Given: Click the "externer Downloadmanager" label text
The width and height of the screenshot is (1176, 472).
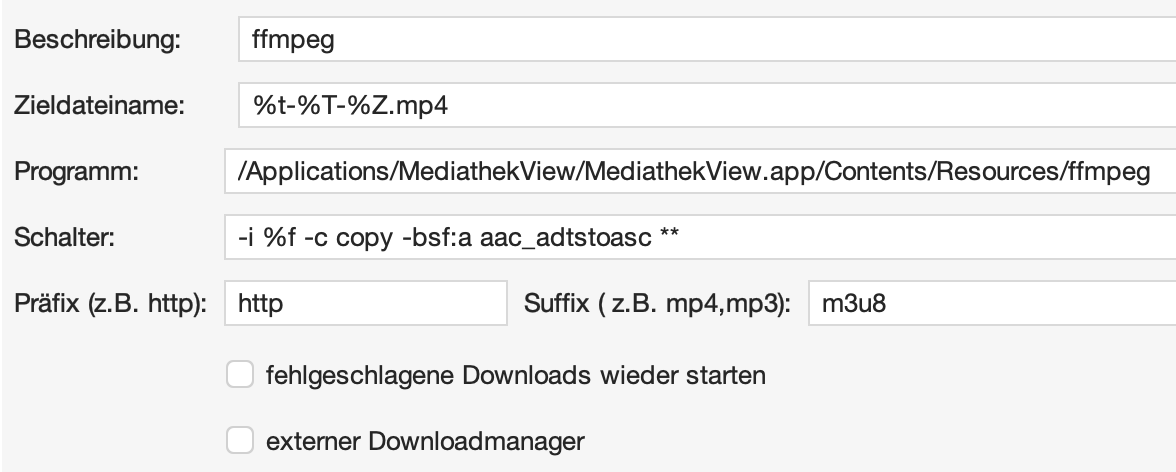Looking at the screenshot, I should click(x=425, y=439).
